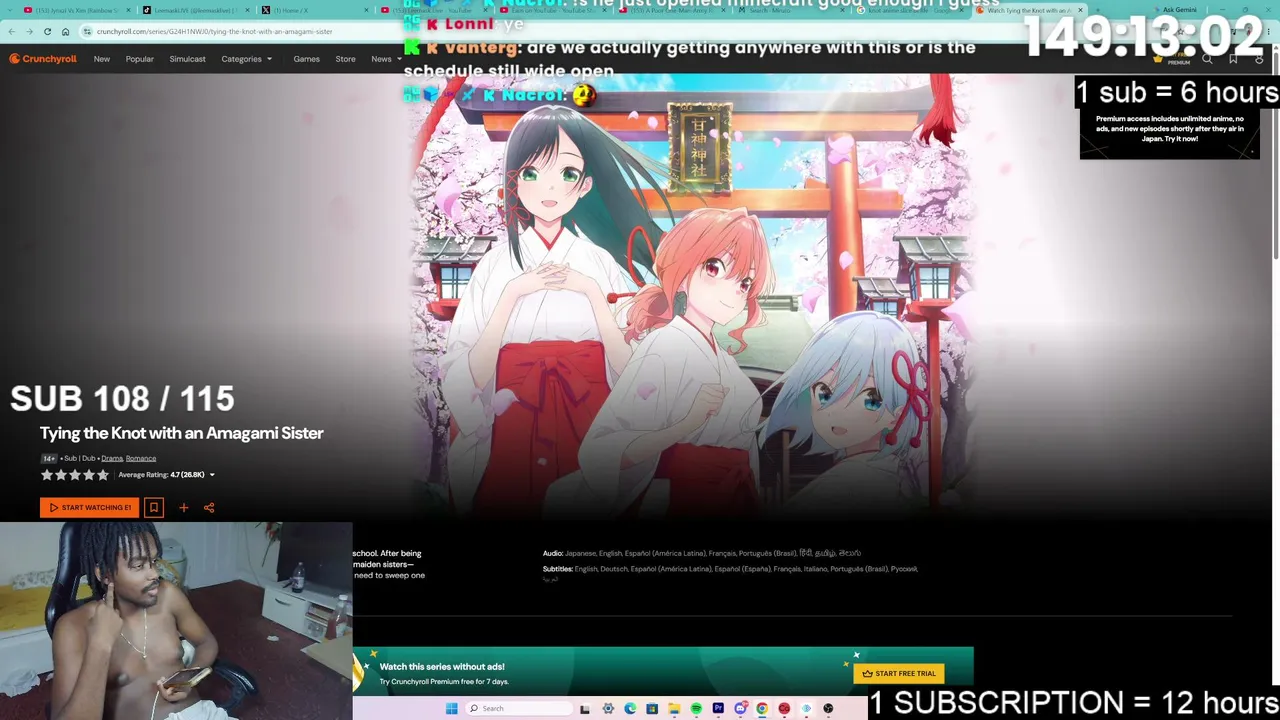Open the Romance genre link
The height and width of the screenshot is (720, 1280).
coord(141,459)
